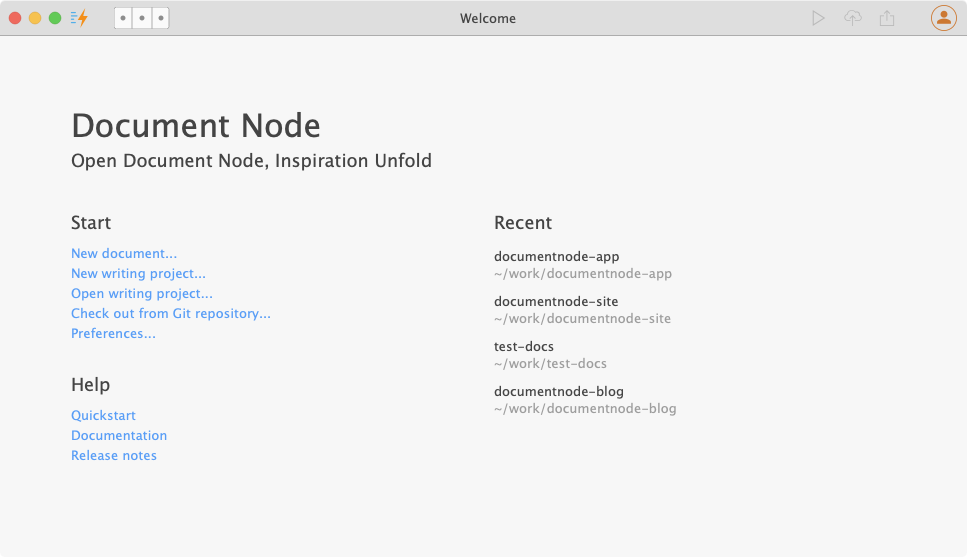967x557 pixels.
Task: Open the user account avatar icon
Action: coord(944,18)
